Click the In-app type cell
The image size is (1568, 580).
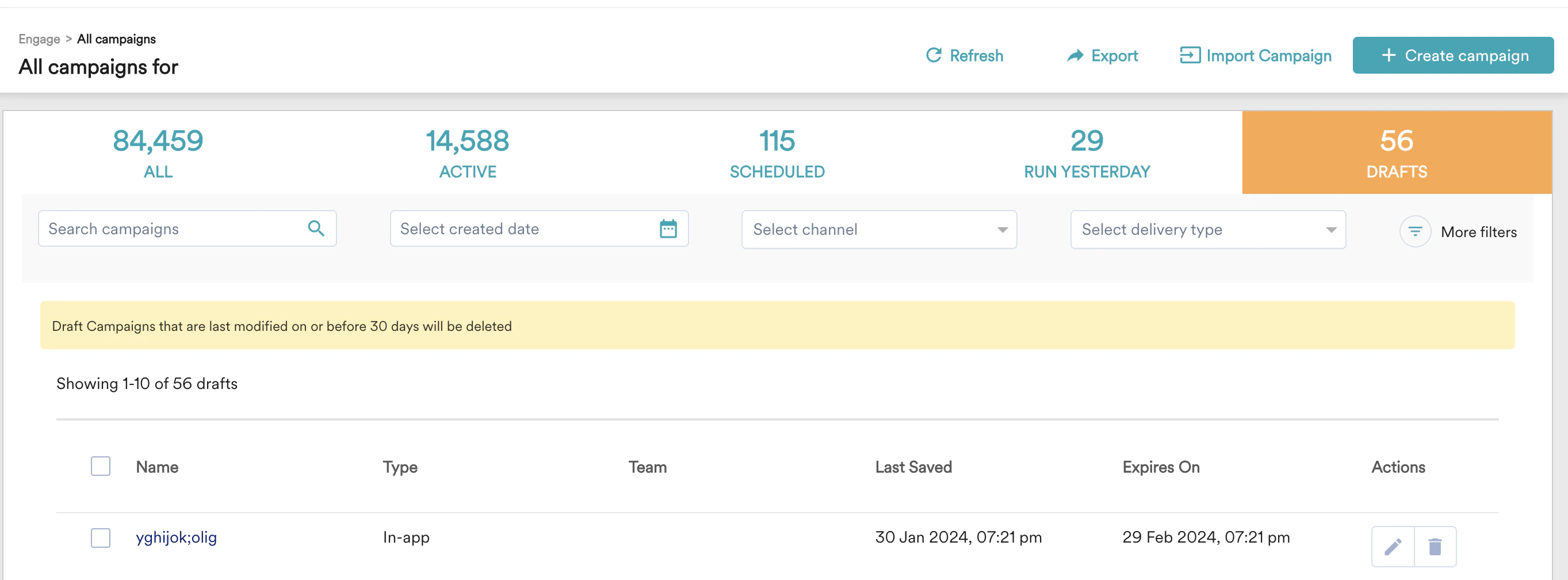click(406, 537)
